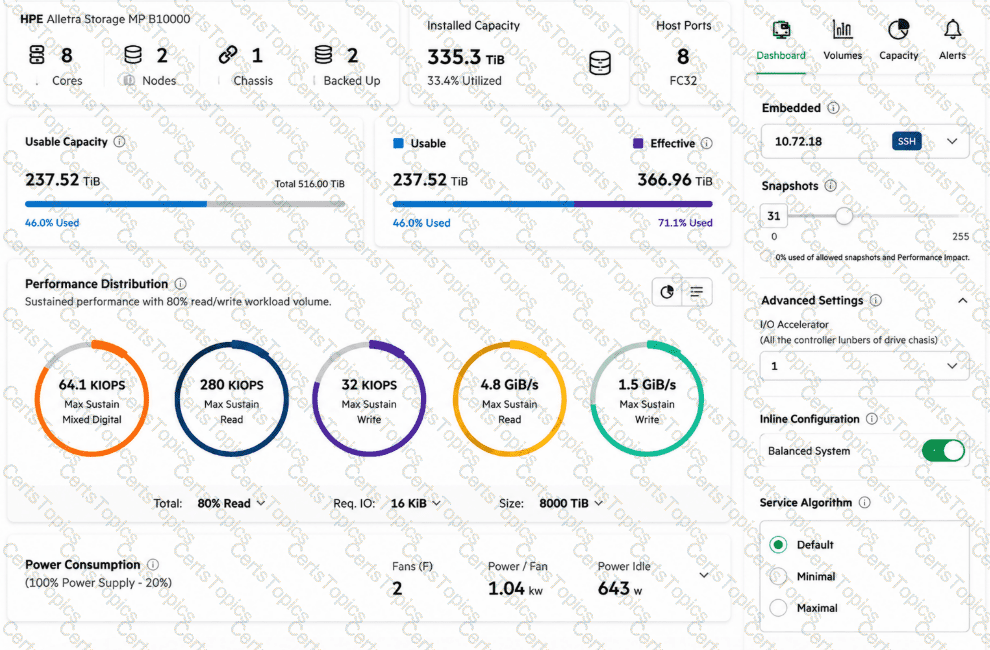The height and width of the screenshot is (650, 990).
Task: Open the Capacity pie chart tab
Action: click(x=898, y=30)
